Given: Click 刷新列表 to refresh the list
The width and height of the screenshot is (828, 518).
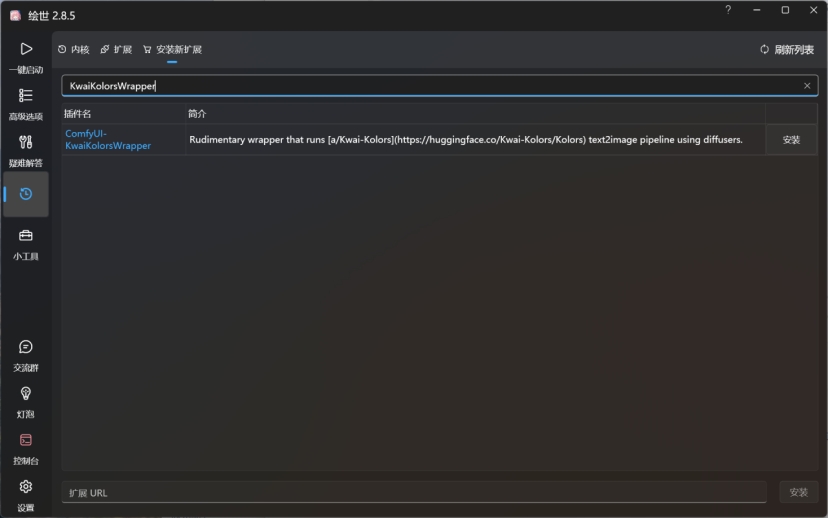Looking at the screenshot, I should [787, 50].
